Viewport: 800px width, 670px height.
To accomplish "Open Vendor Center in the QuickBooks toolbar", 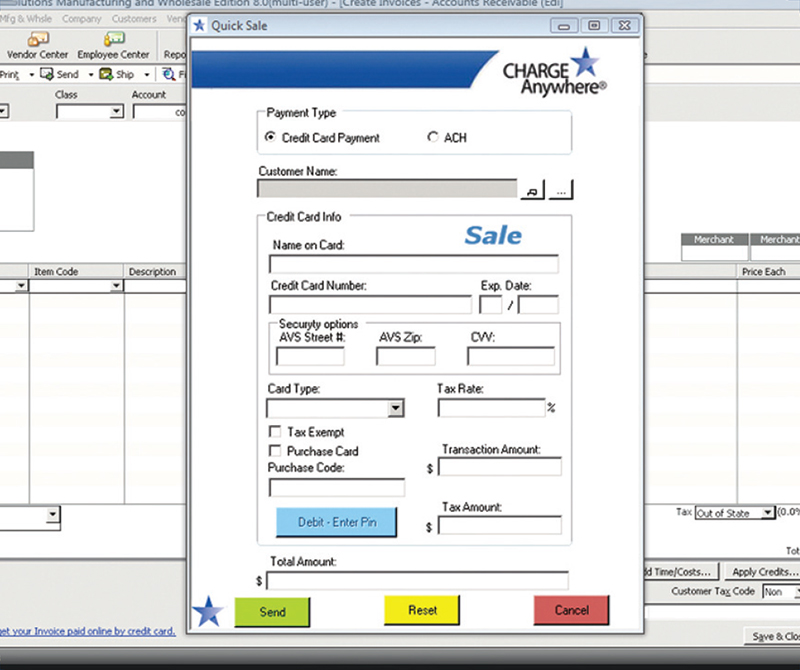I will point(37,46).
